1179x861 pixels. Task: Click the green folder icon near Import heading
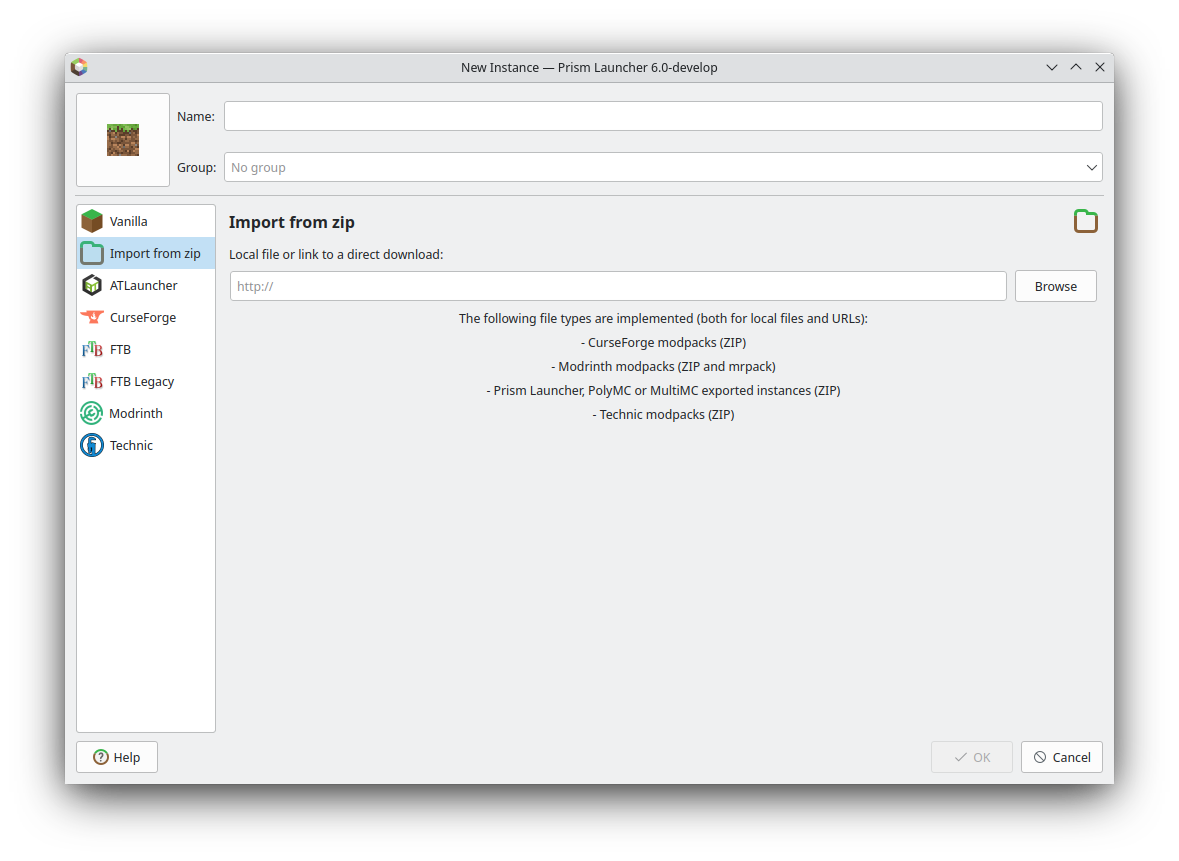pyautogui.click(x=1086, y=221)
